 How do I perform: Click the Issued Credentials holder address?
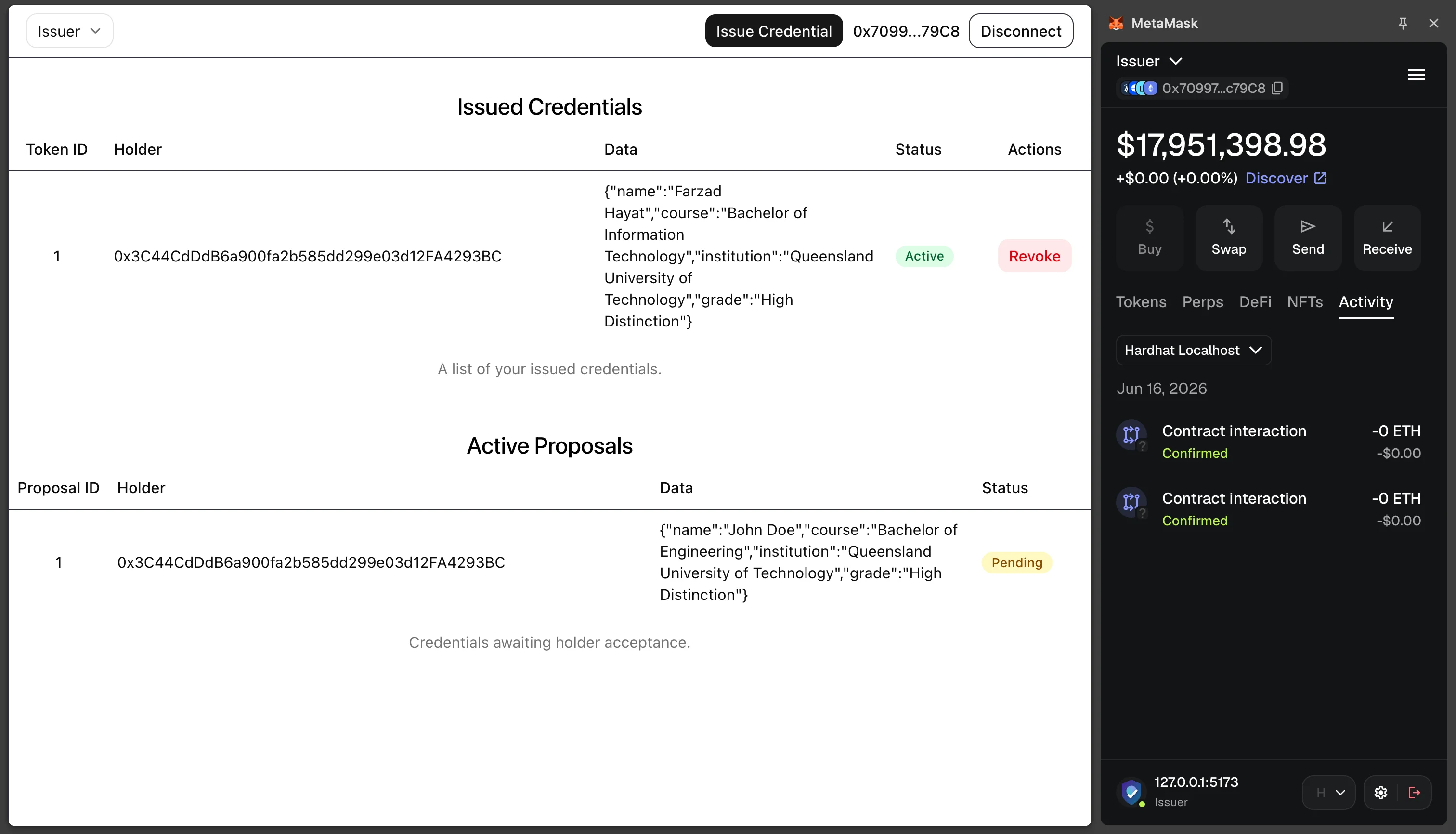[308, 256]
